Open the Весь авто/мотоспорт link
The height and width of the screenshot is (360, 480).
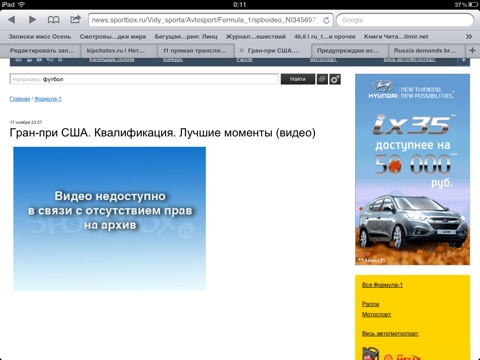[x=390, y=333]
